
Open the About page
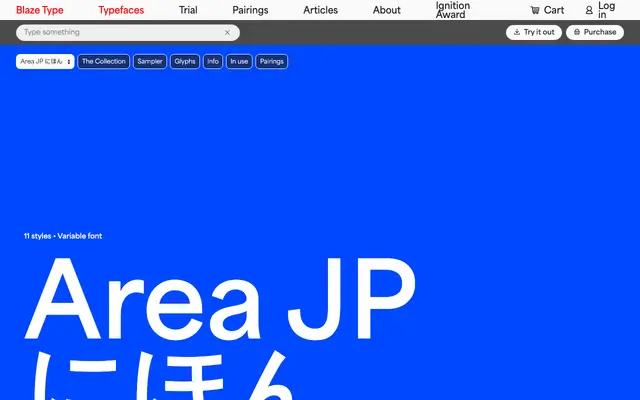[387, 10]
